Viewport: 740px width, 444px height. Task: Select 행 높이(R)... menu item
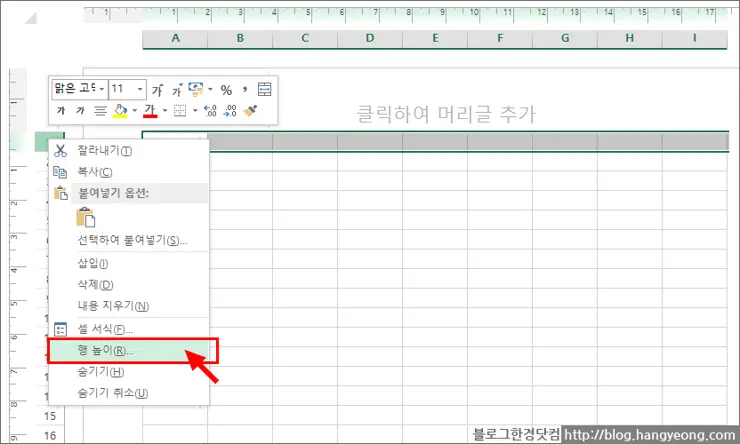129,351
